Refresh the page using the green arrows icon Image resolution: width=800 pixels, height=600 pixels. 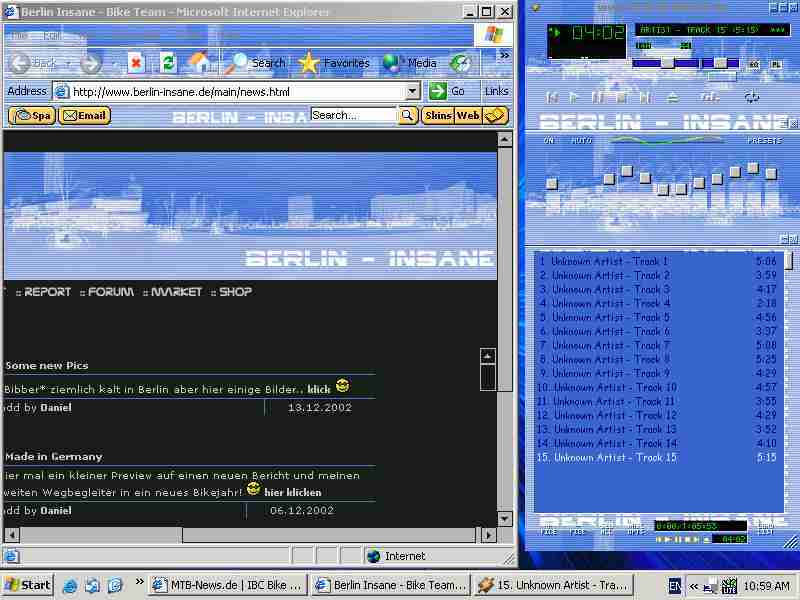168,63
